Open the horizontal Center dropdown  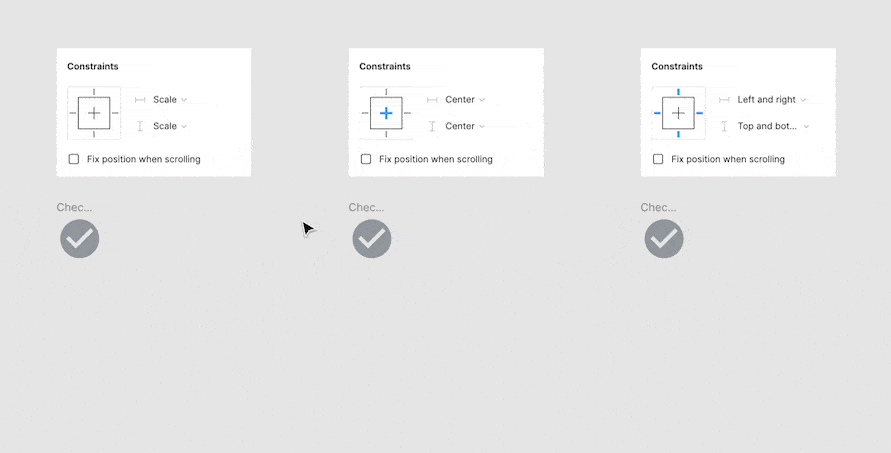pyautogui.click(x=465, y=99)
